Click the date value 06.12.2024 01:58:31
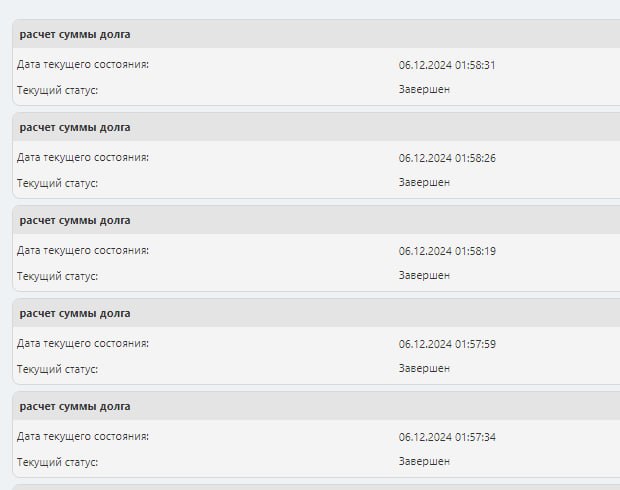The image size is (620, 490). pyautogui.click(x=447, y=65)
